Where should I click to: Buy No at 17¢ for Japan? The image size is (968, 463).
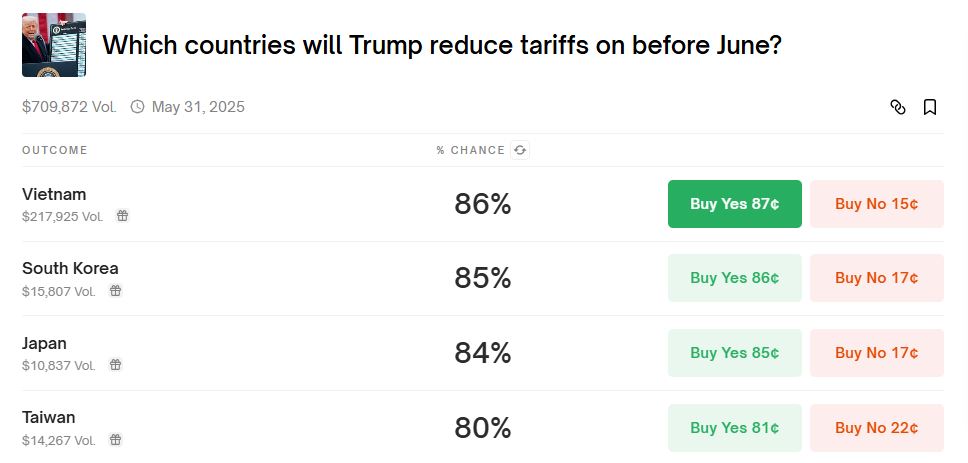click(x=876, y=353)
